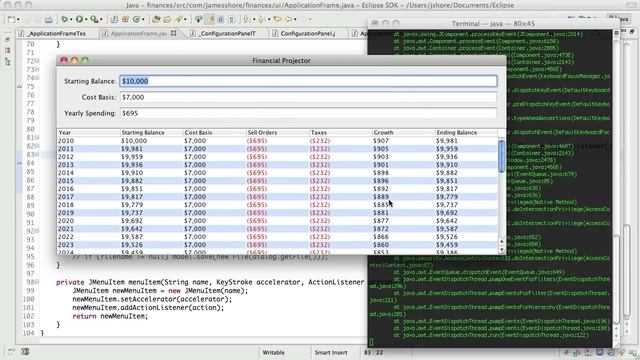
Task: Click the Financial Projector table scrollbar thumb
Action: (502, 156)
